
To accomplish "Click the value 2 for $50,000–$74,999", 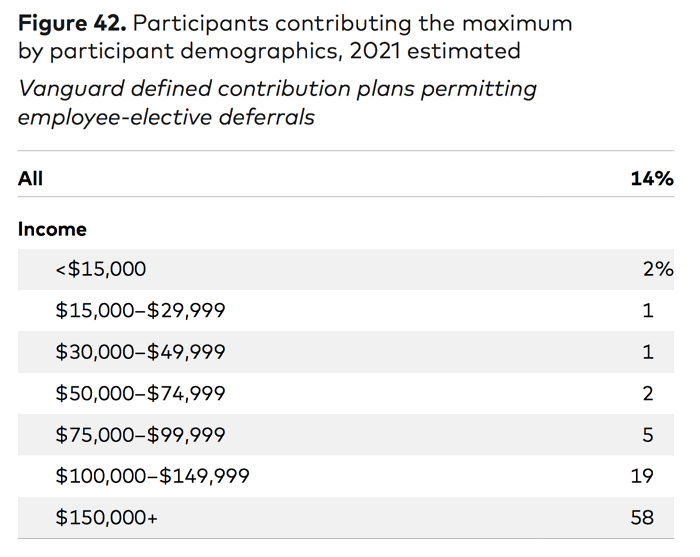I will 648,393.
